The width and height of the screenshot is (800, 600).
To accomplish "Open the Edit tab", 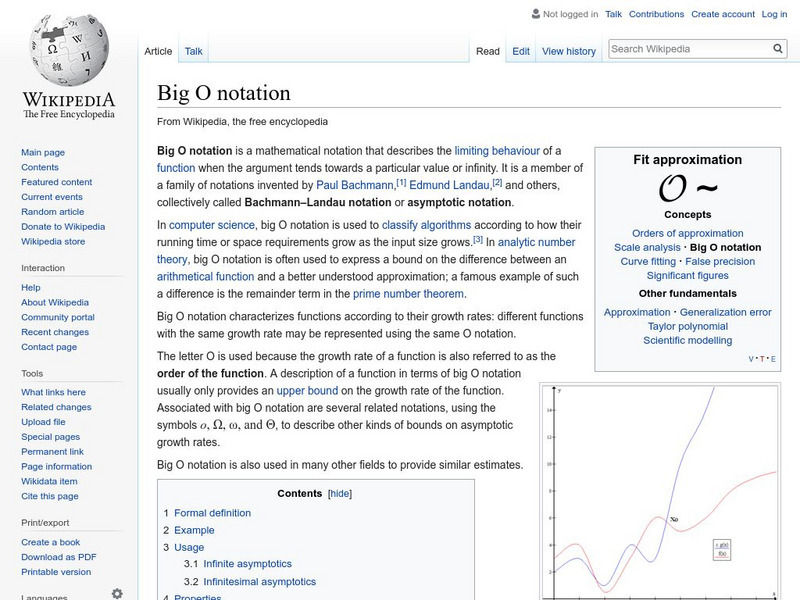I will pyautogui.click(x=521, y=50).
